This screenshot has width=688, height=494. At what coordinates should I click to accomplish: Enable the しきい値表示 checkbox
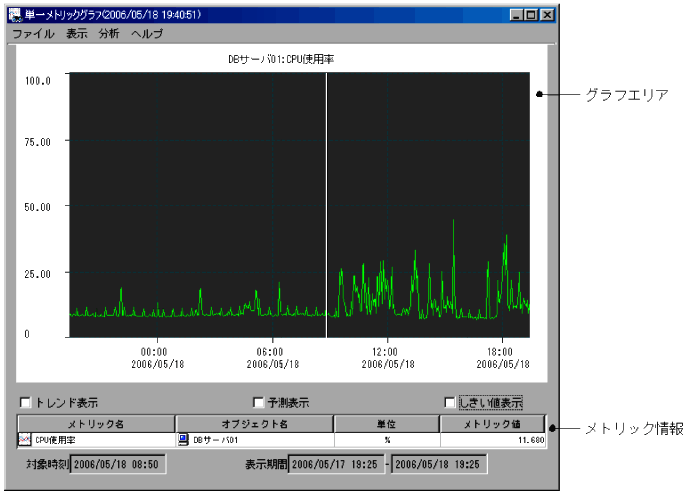(450, 402)
